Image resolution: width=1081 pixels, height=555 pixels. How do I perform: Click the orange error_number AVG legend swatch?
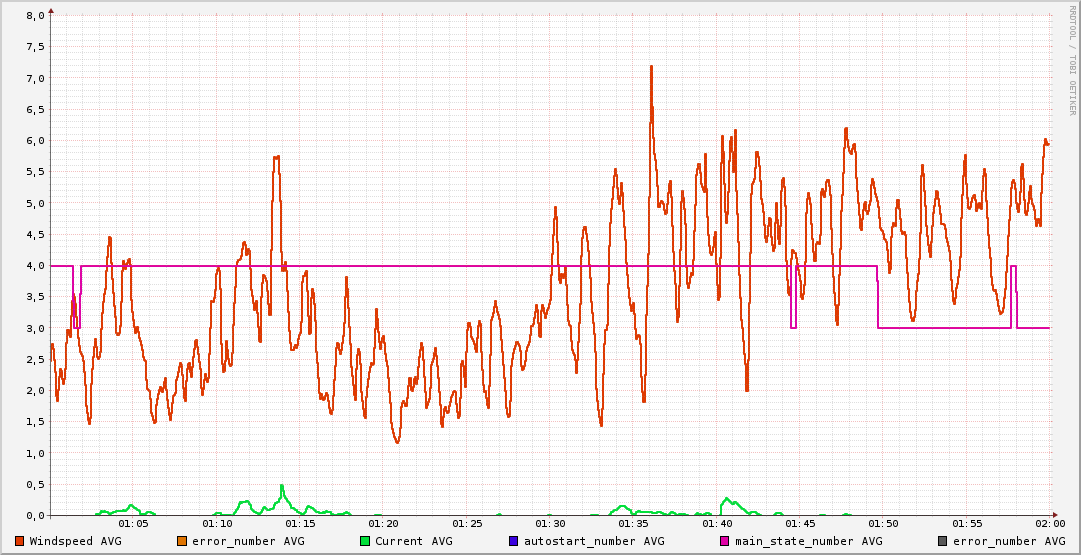tap(182, 541)
